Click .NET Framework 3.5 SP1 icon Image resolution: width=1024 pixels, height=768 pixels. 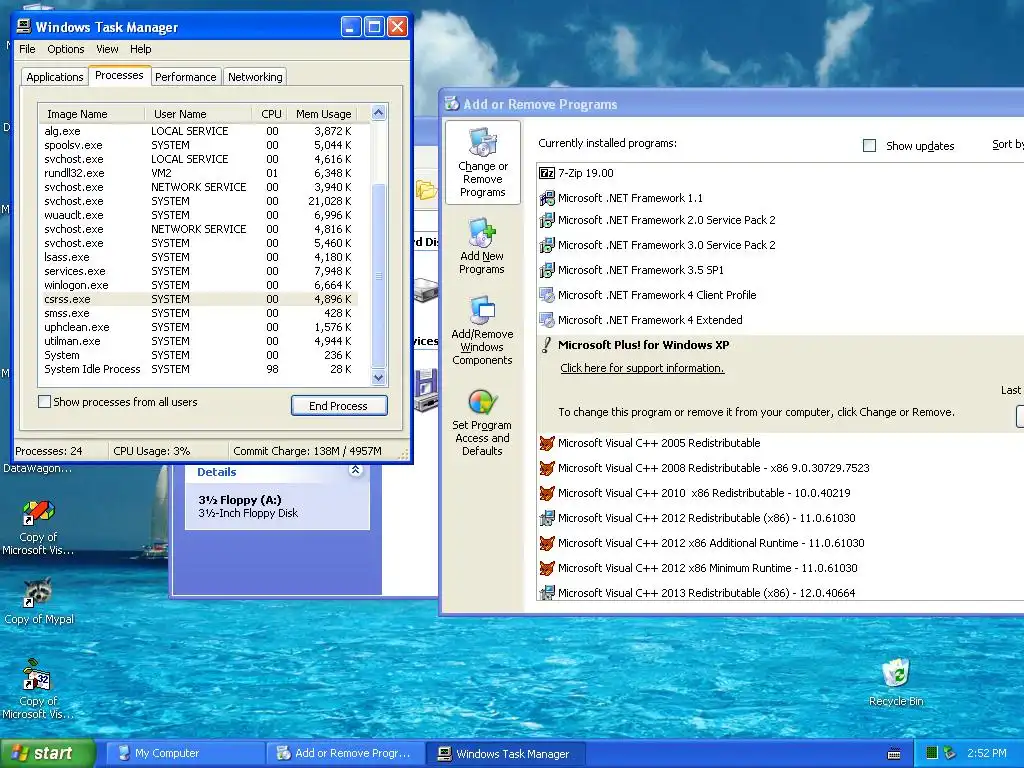pos(547,270)
